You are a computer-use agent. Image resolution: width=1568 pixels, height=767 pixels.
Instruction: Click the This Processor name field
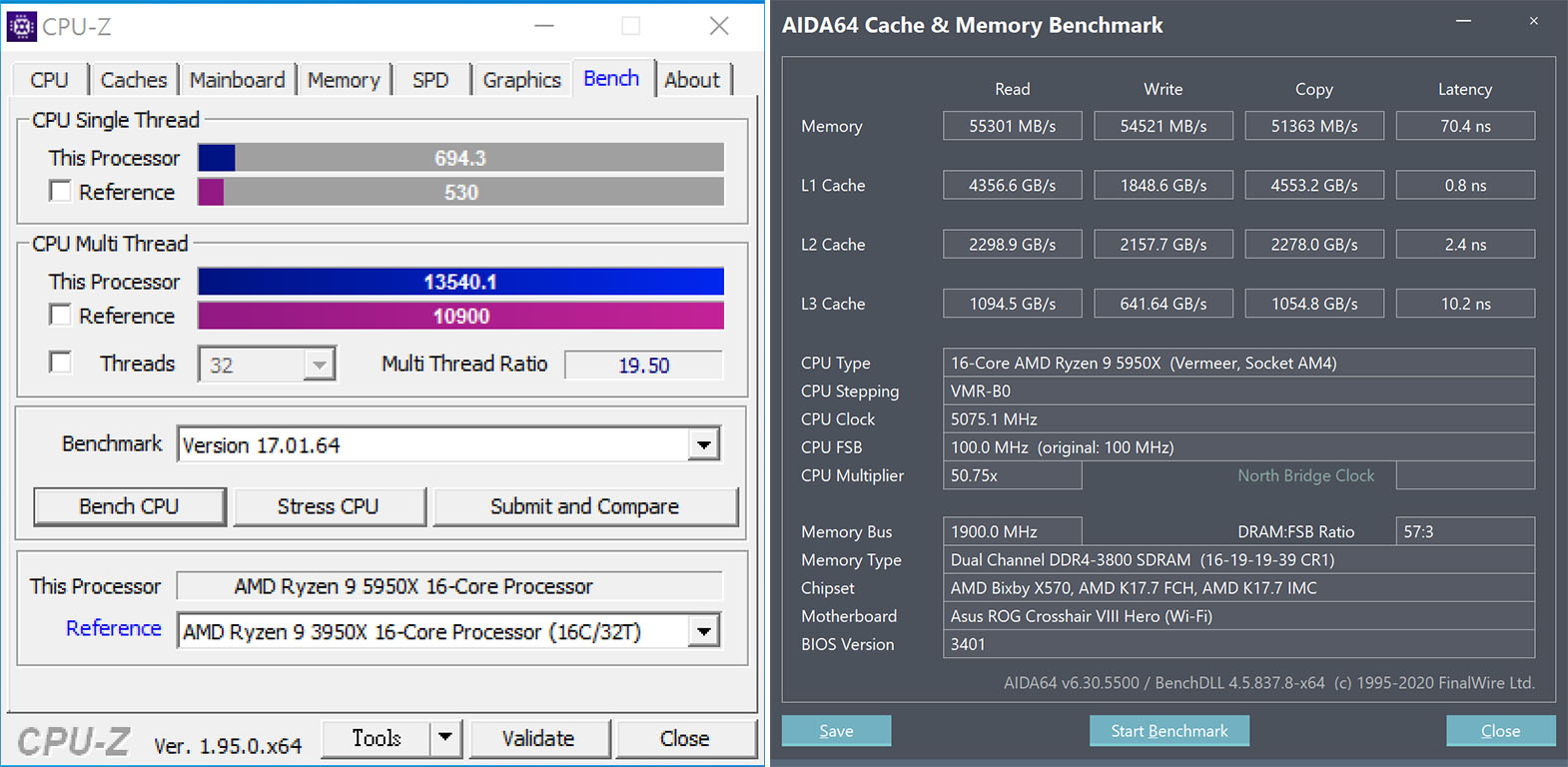(x=449, y=586)
